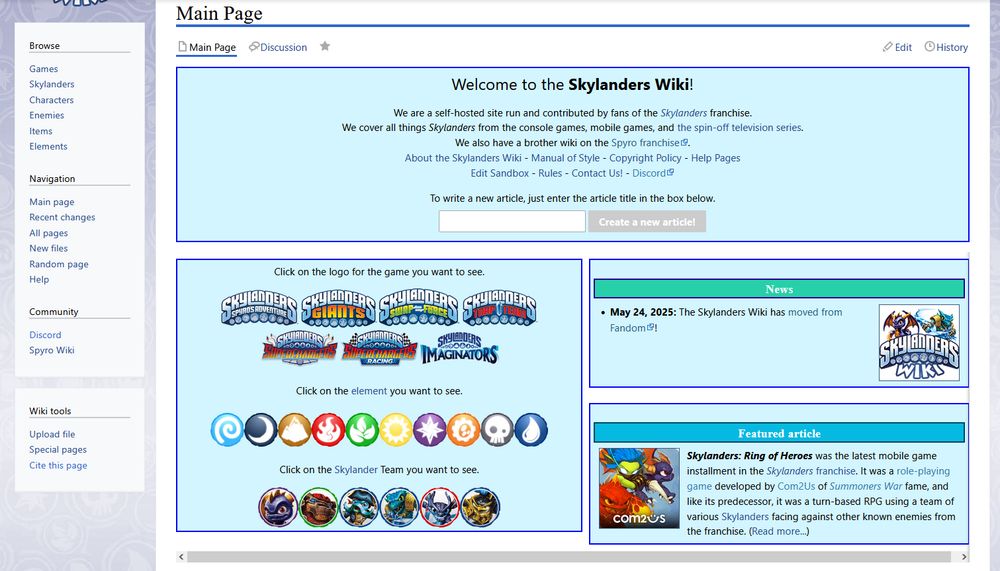Click the Create a new article! button
1000x571 pixels.
(647, 221)
